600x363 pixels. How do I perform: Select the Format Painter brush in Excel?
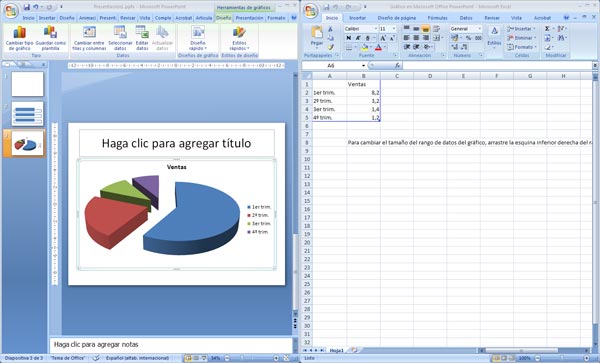click(x=331, y=47)
